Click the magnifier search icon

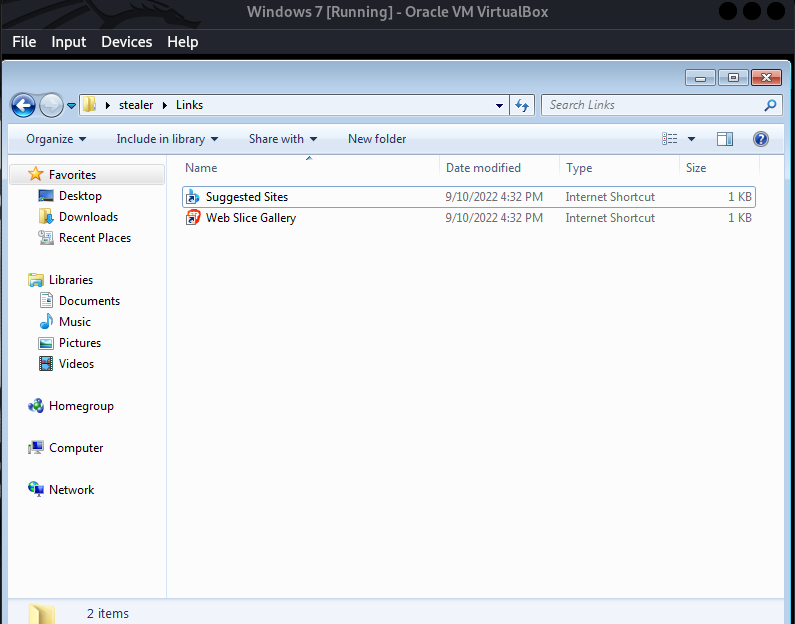click(x=770, y=105)
